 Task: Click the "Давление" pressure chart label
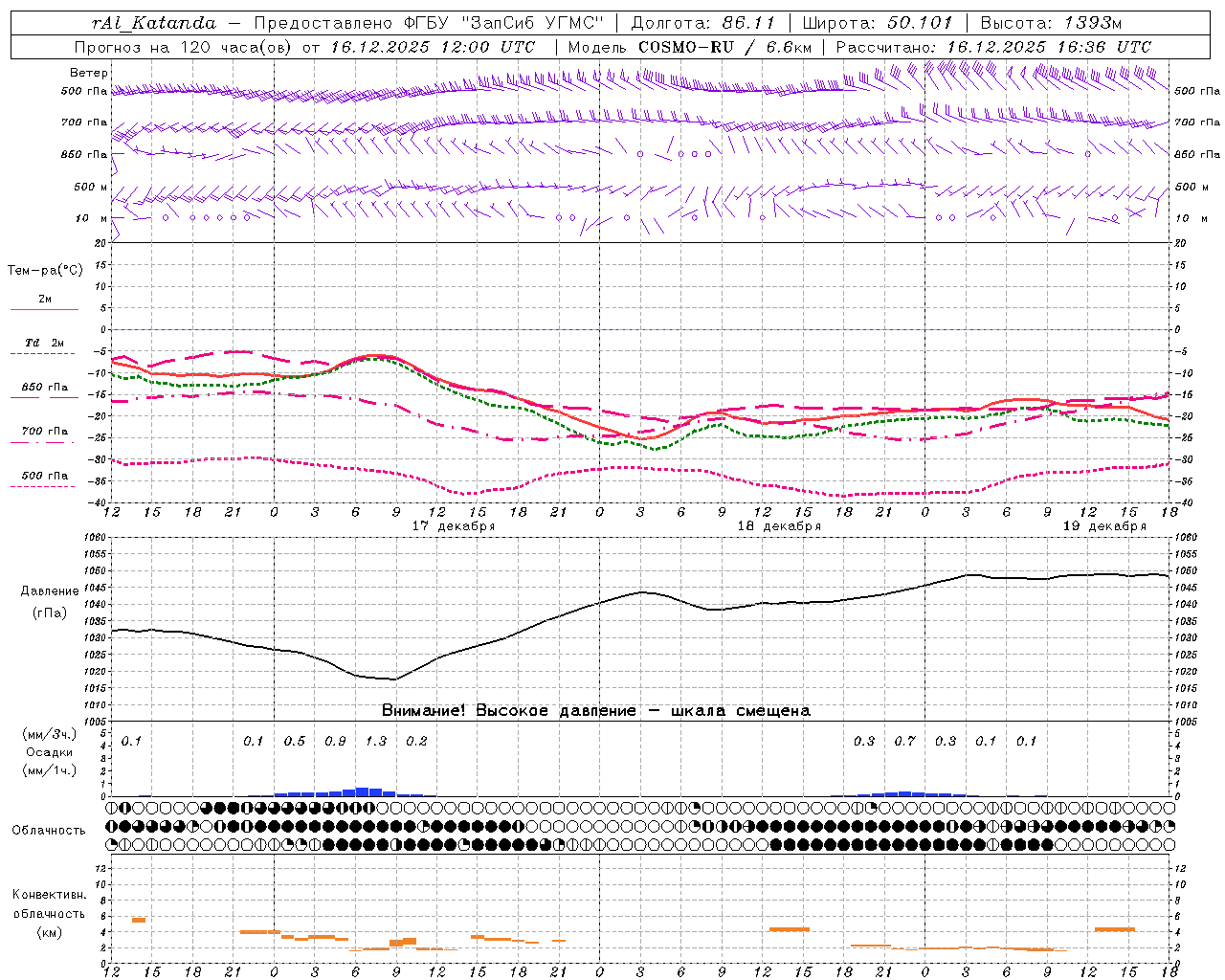coord(50,591)
